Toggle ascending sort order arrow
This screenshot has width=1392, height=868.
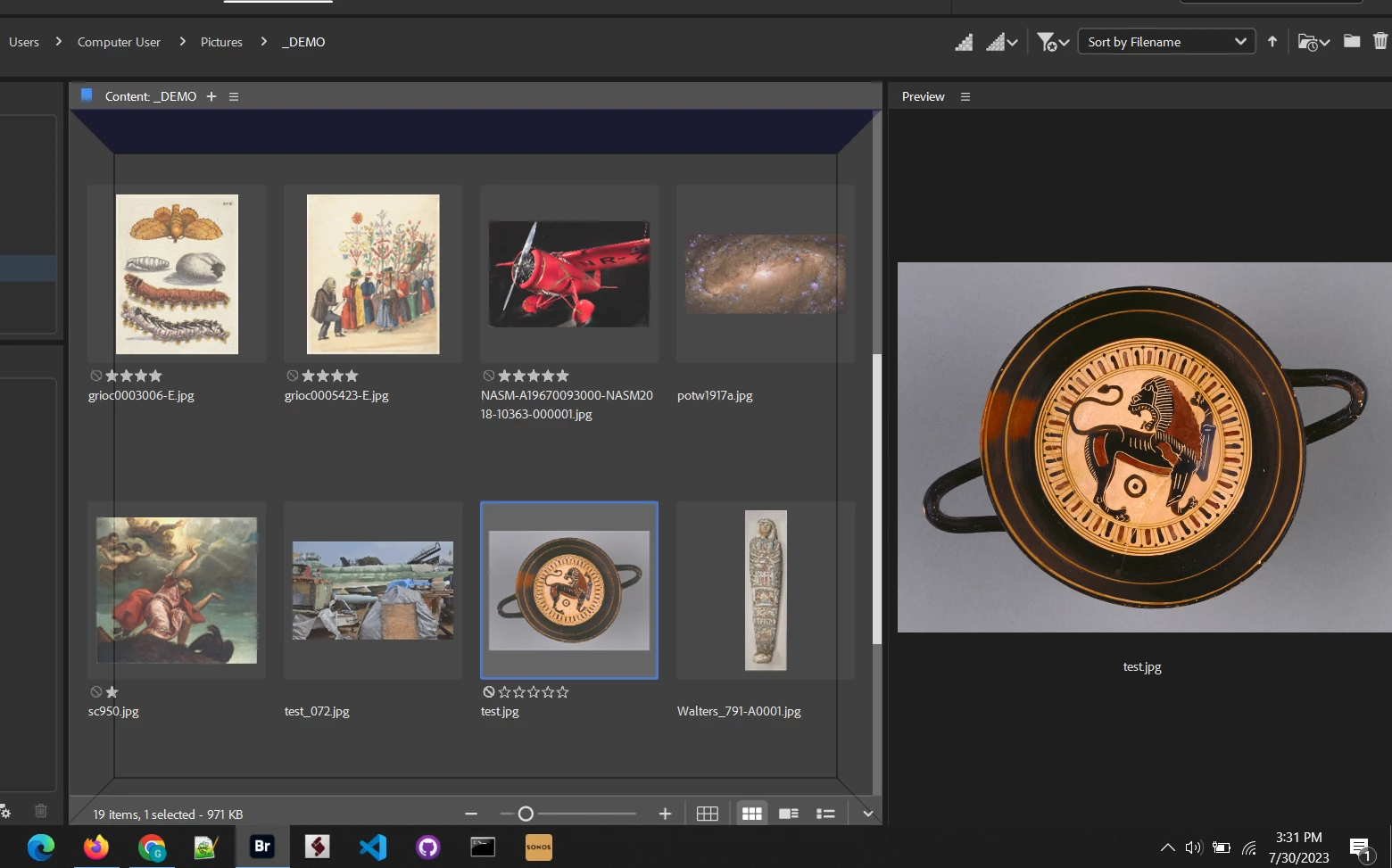pyautogui.click(x=1272, y=41)
